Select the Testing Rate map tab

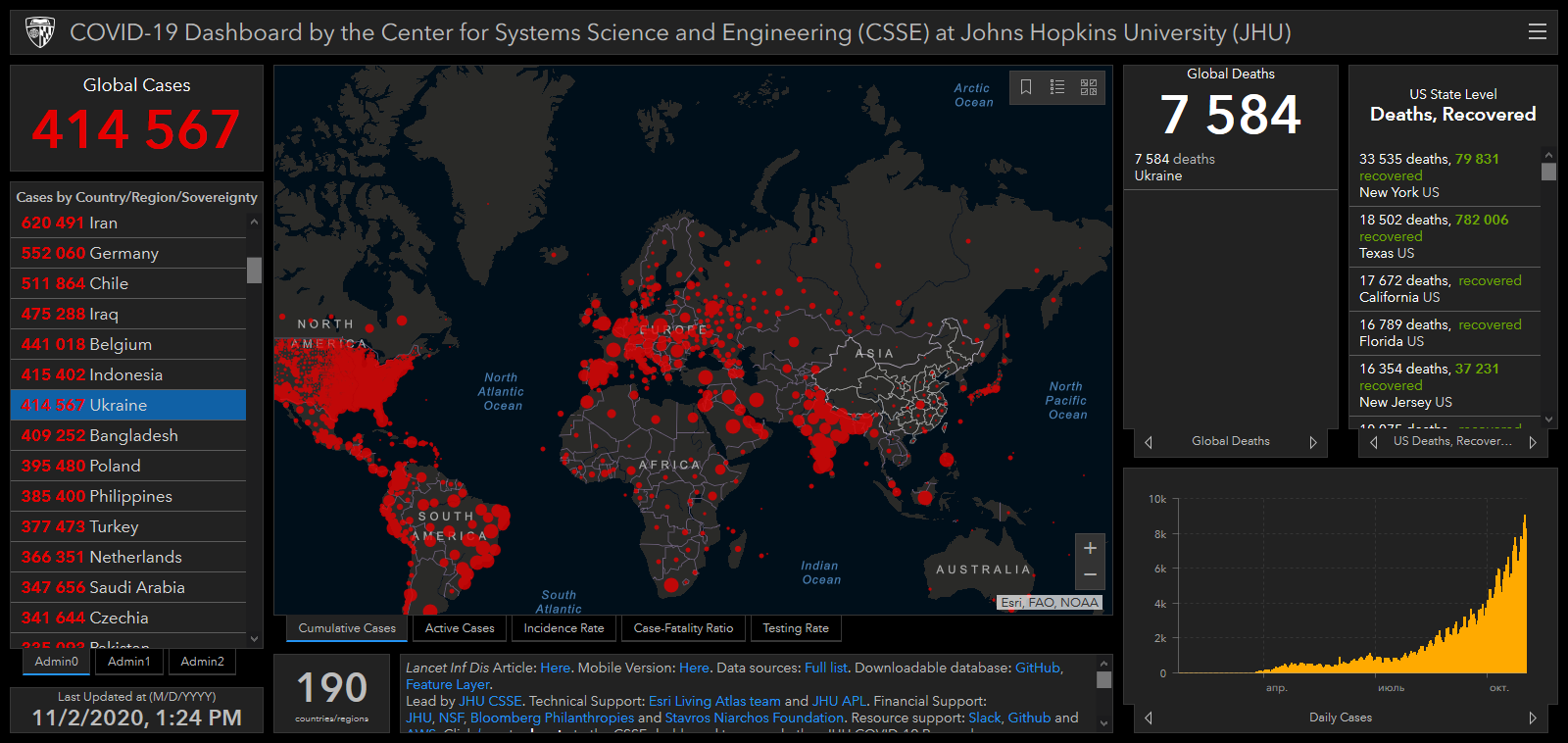pos(796,628)
